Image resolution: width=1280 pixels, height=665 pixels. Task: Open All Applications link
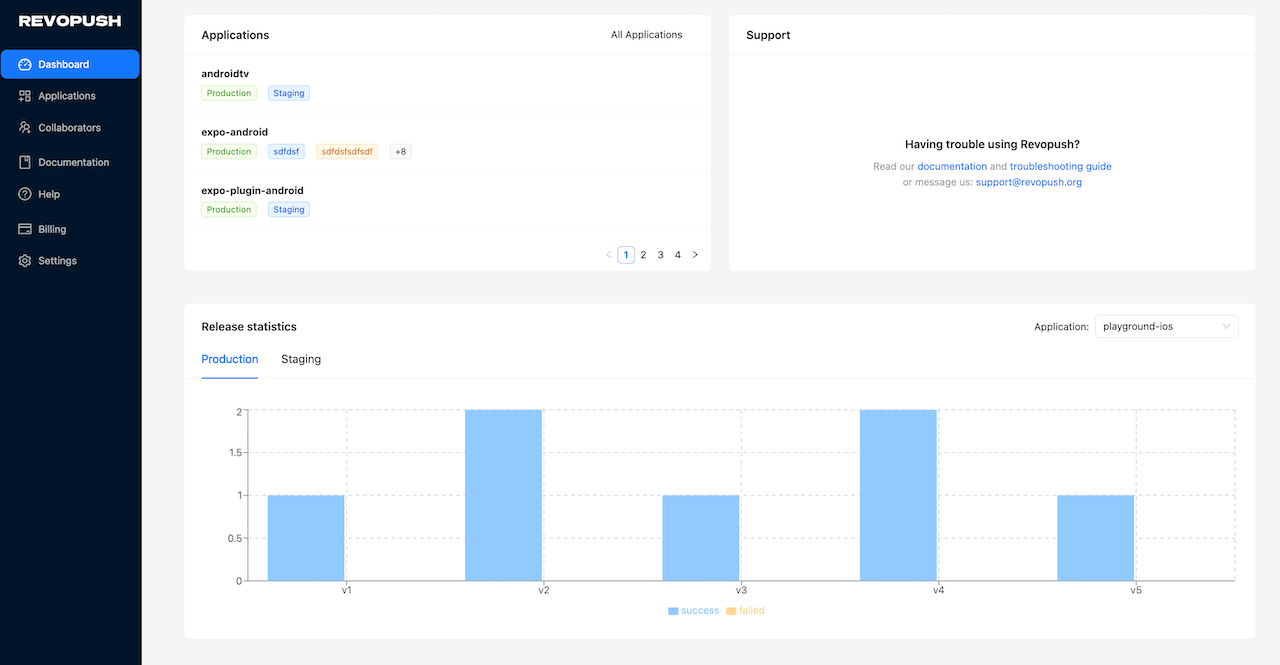coord(646,34)
